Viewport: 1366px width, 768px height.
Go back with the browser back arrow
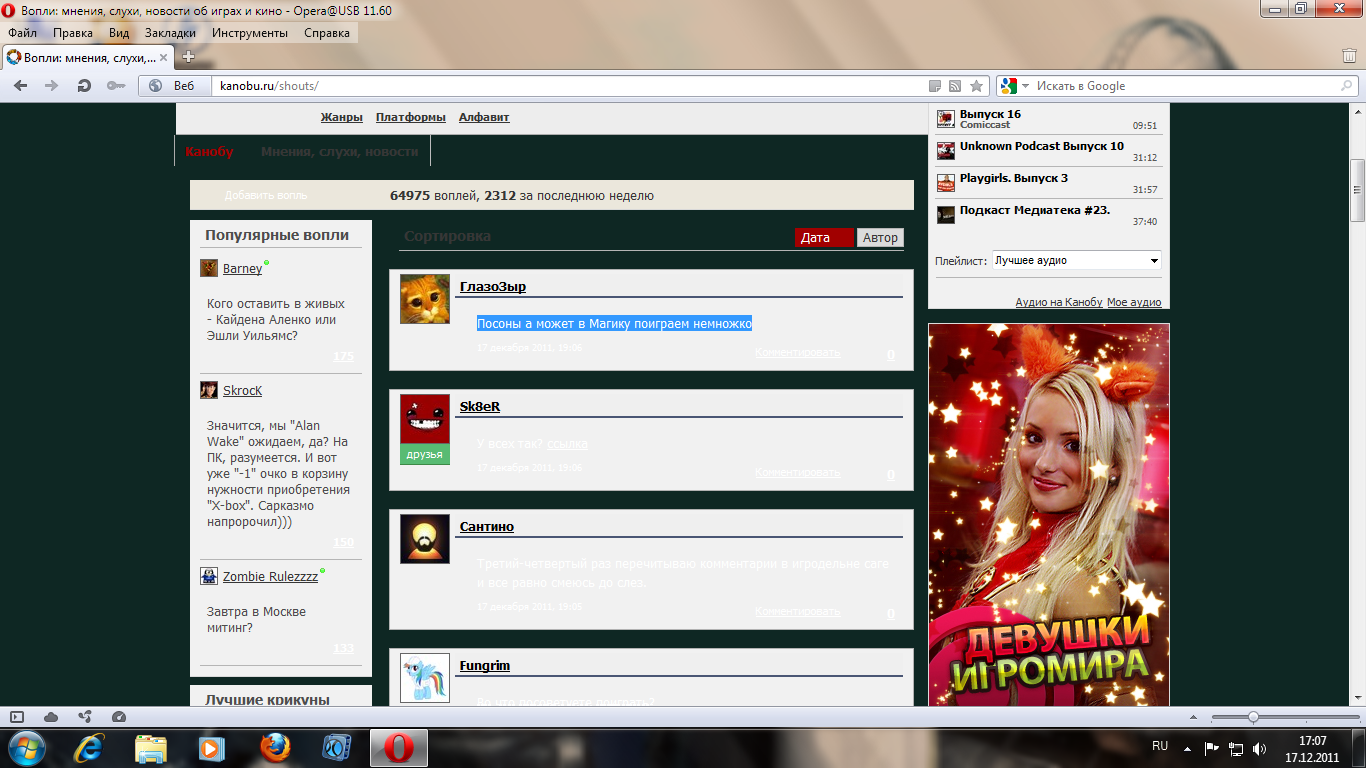click(x=20, y=86)
